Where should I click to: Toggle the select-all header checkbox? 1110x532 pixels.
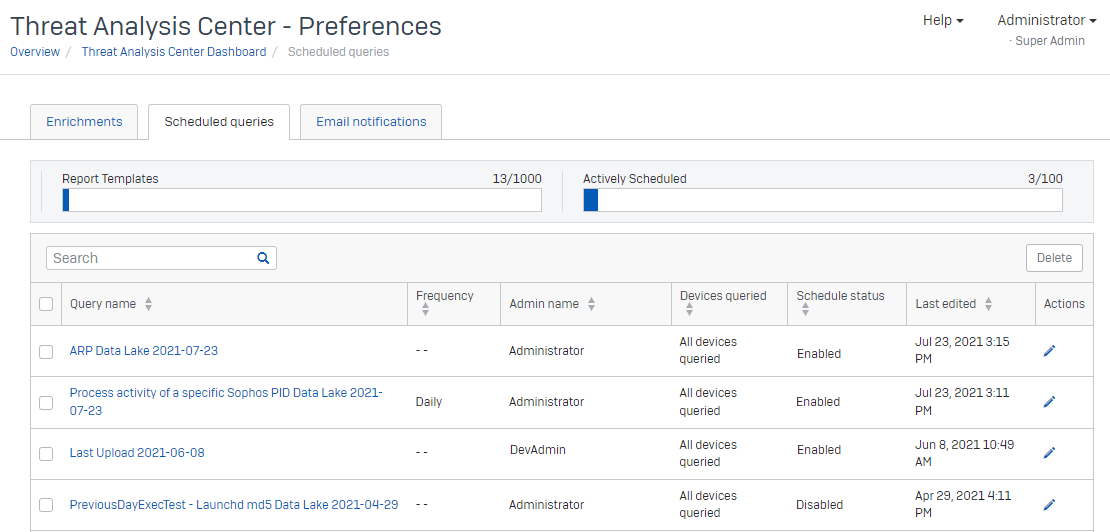[46, 304]
